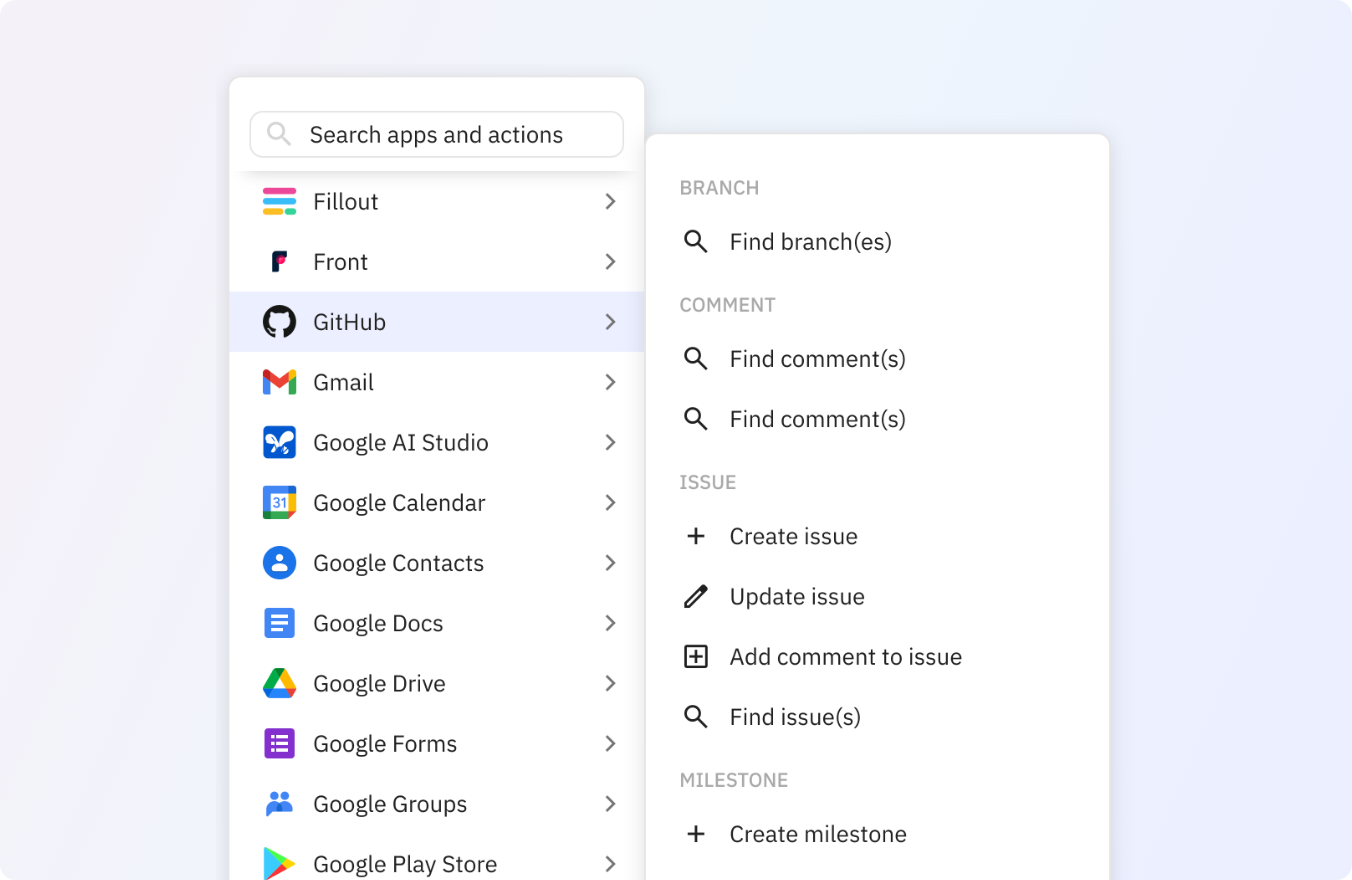Click the Fillout app icon
Screen dimensions: 1352x880
279,201
